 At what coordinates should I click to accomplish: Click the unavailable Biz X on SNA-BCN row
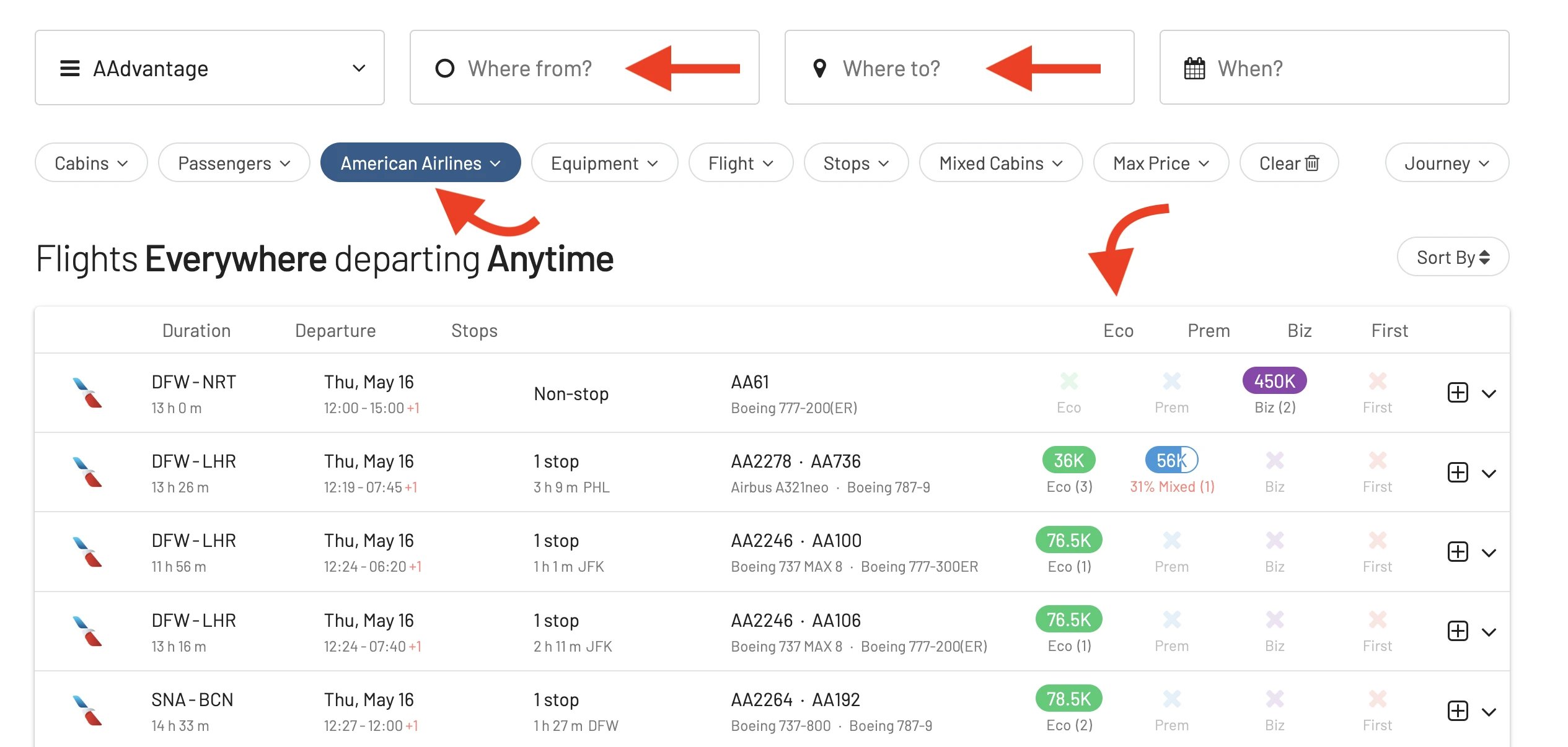[x=1274, y=698]
